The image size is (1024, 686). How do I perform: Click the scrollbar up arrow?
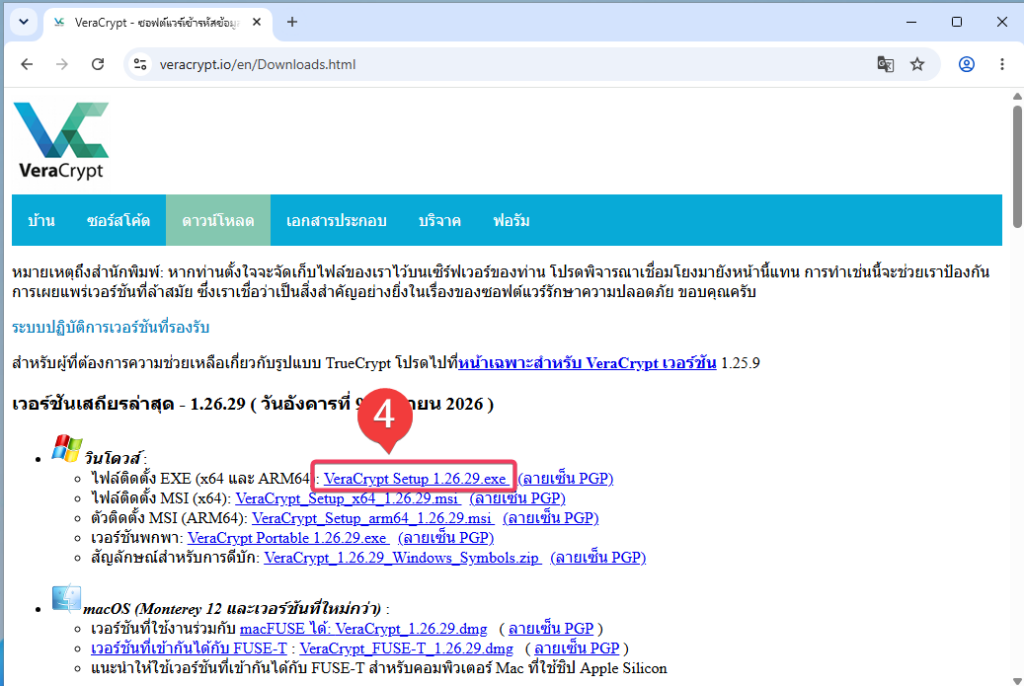point(1017,97)
